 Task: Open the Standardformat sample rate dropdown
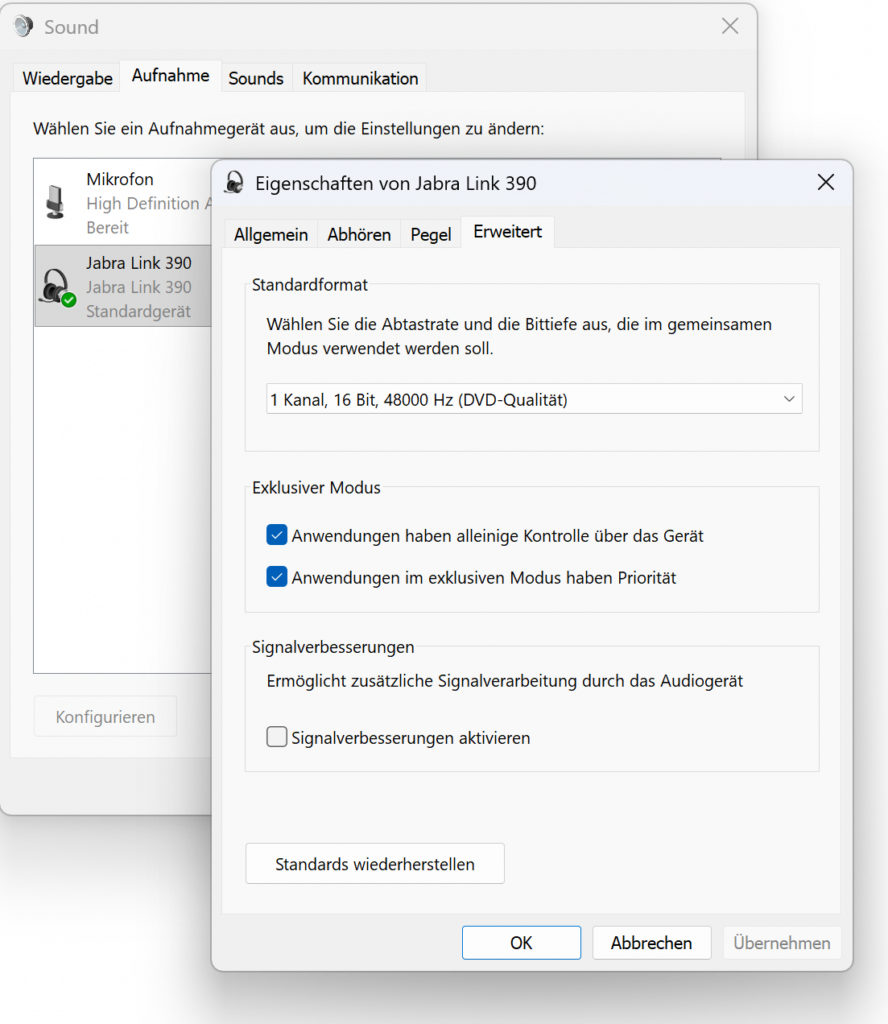coord(534,399)
